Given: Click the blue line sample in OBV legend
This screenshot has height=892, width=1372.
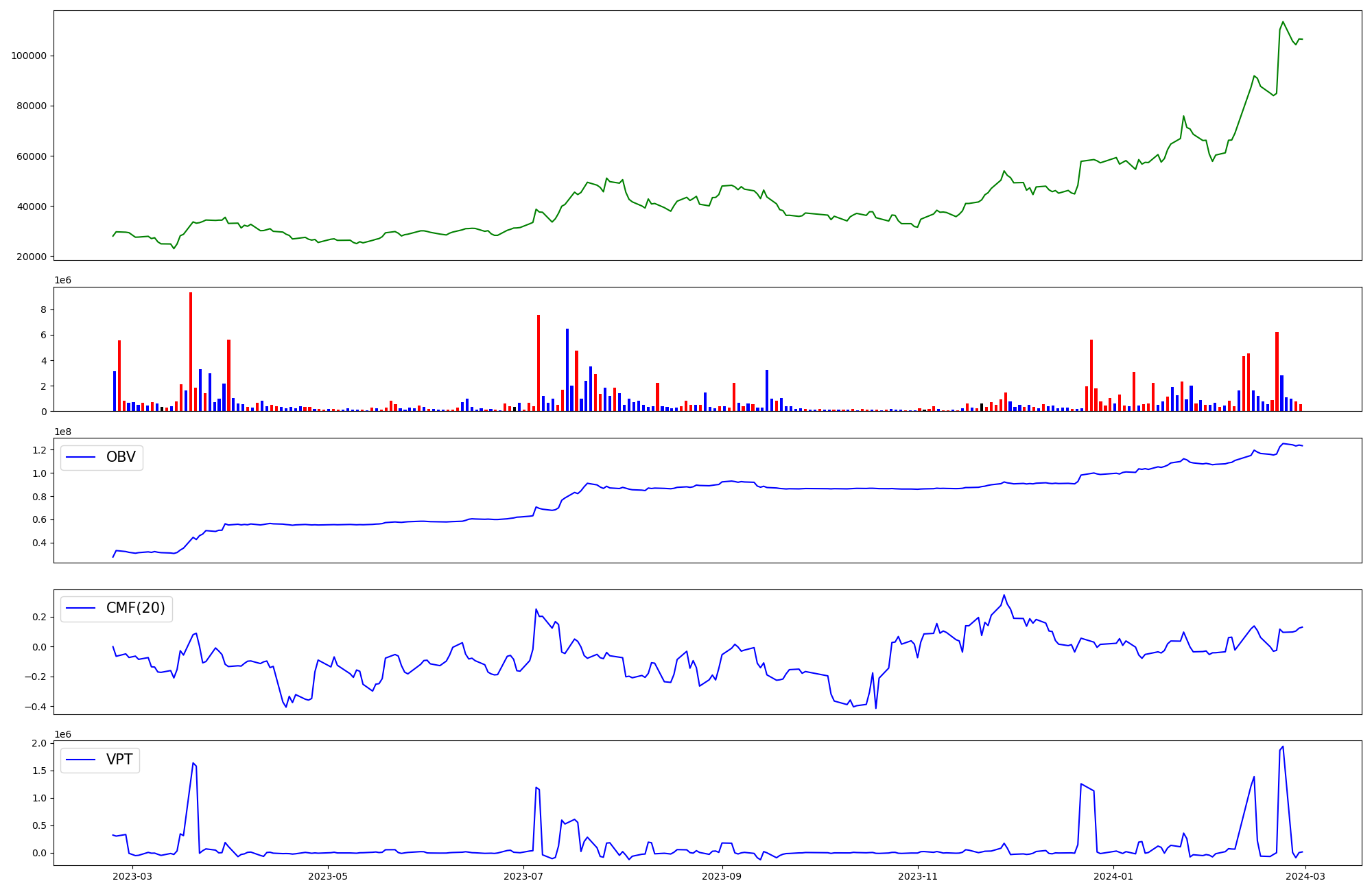Looking at the screenshot, I should point(80,457).
